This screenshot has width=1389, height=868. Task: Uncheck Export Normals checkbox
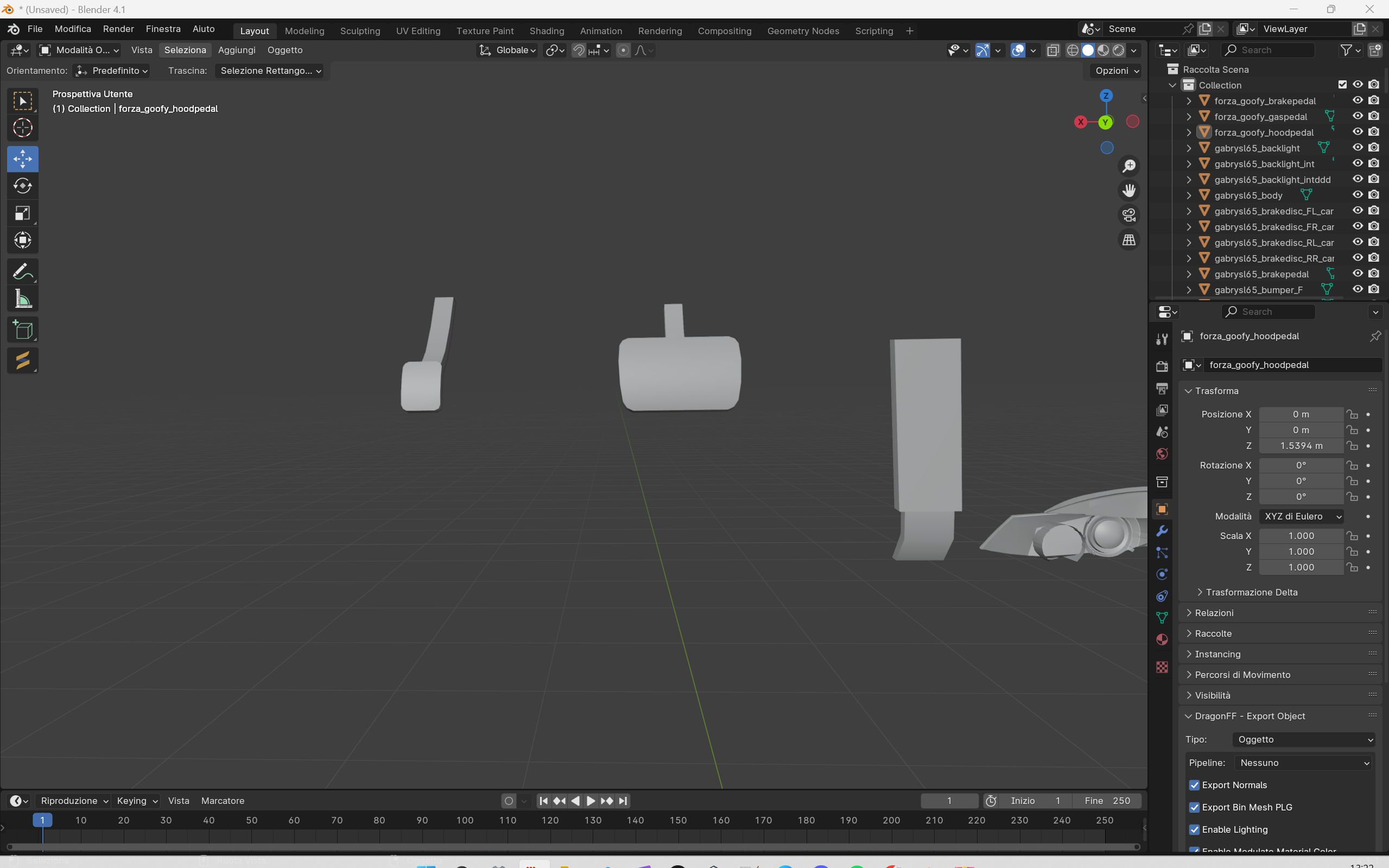pyautogui.click(x=1195, y=785)
